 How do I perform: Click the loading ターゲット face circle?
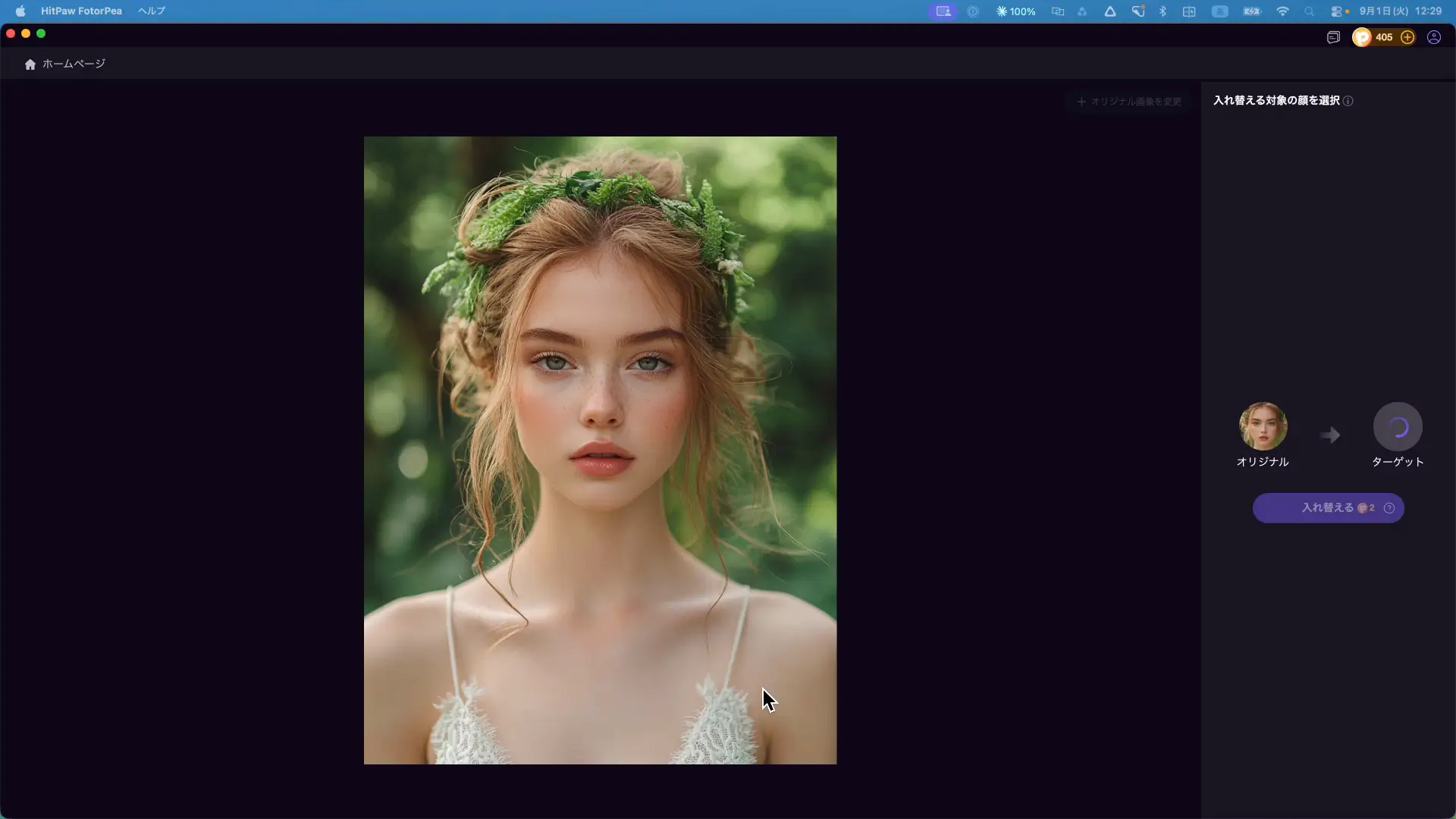[1398, 426]
